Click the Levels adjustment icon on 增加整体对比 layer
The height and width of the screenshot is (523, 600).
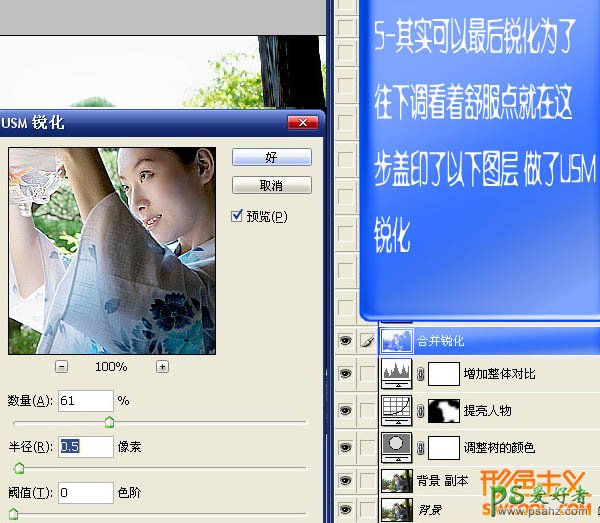pos(398,374)
